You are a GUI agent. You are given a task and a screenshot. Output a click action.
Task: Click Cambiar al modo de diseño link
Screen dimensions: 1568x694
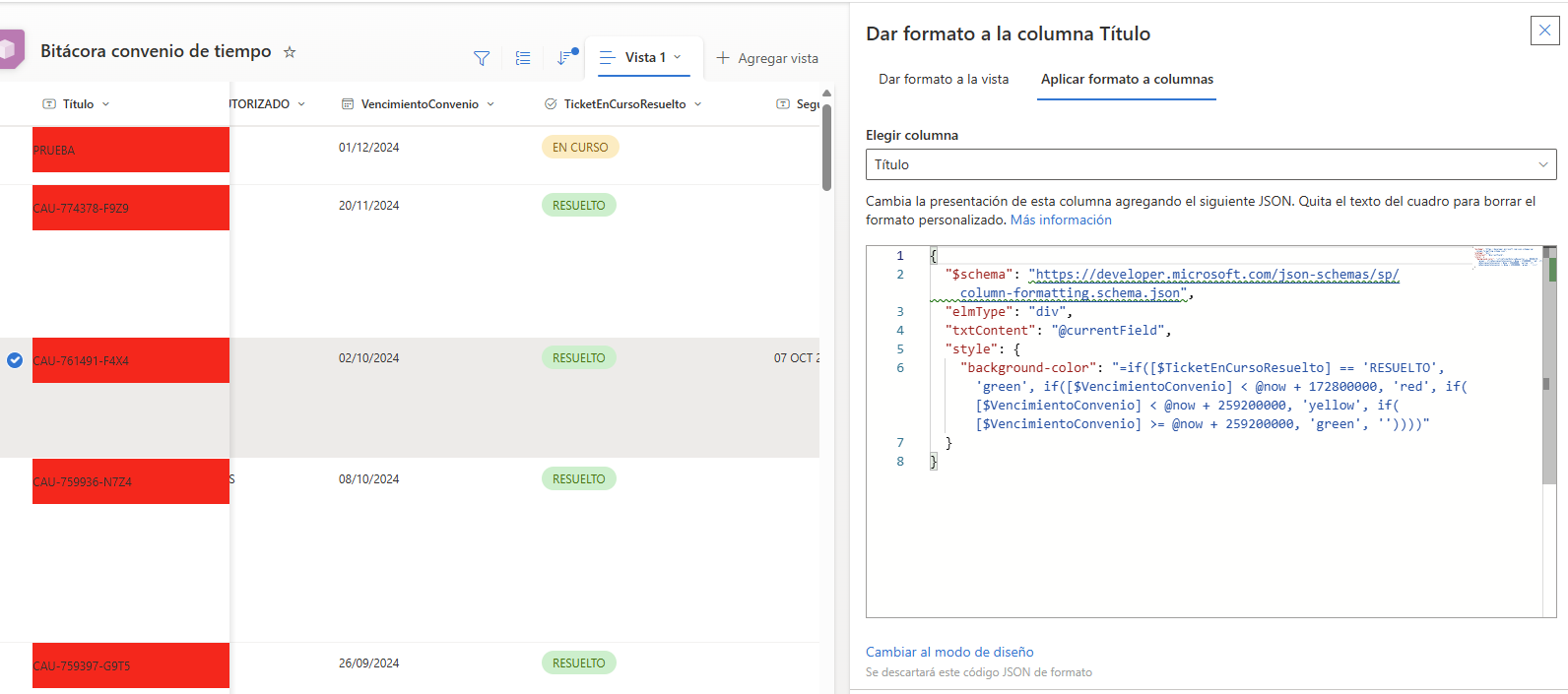[949, 652]
